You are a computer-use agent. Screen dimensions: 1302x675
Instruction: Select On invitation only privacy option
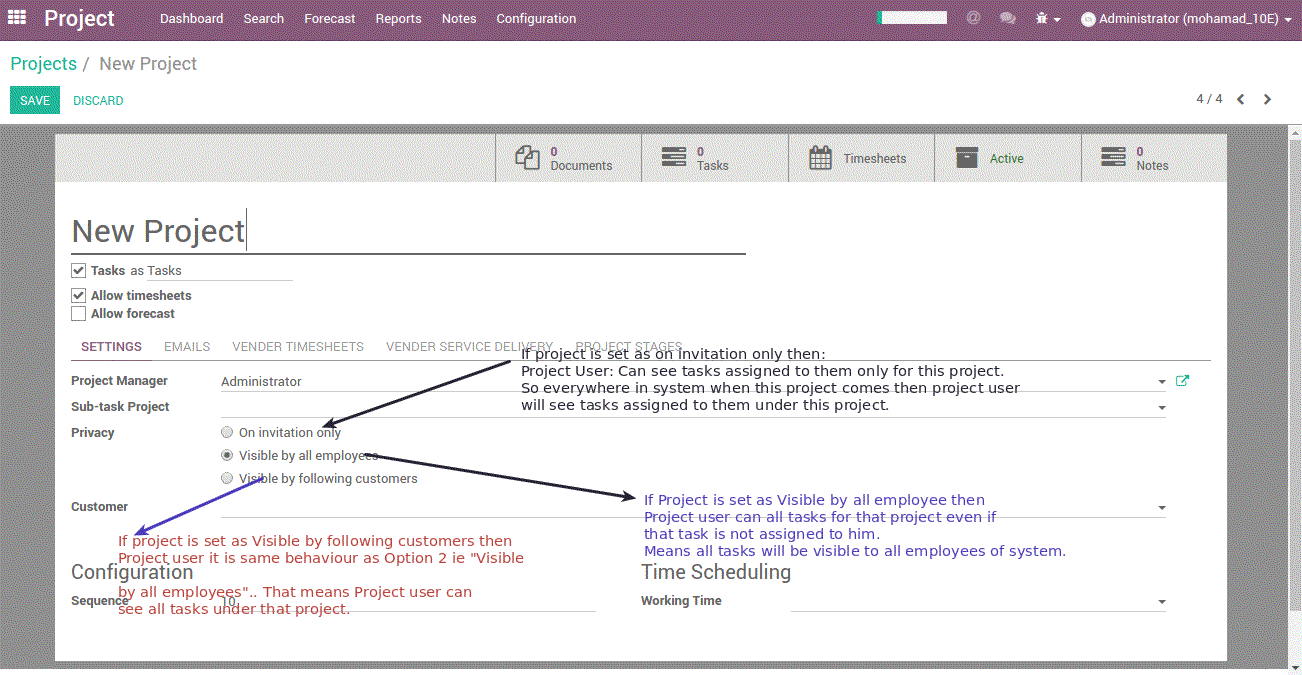click(227, 432)
